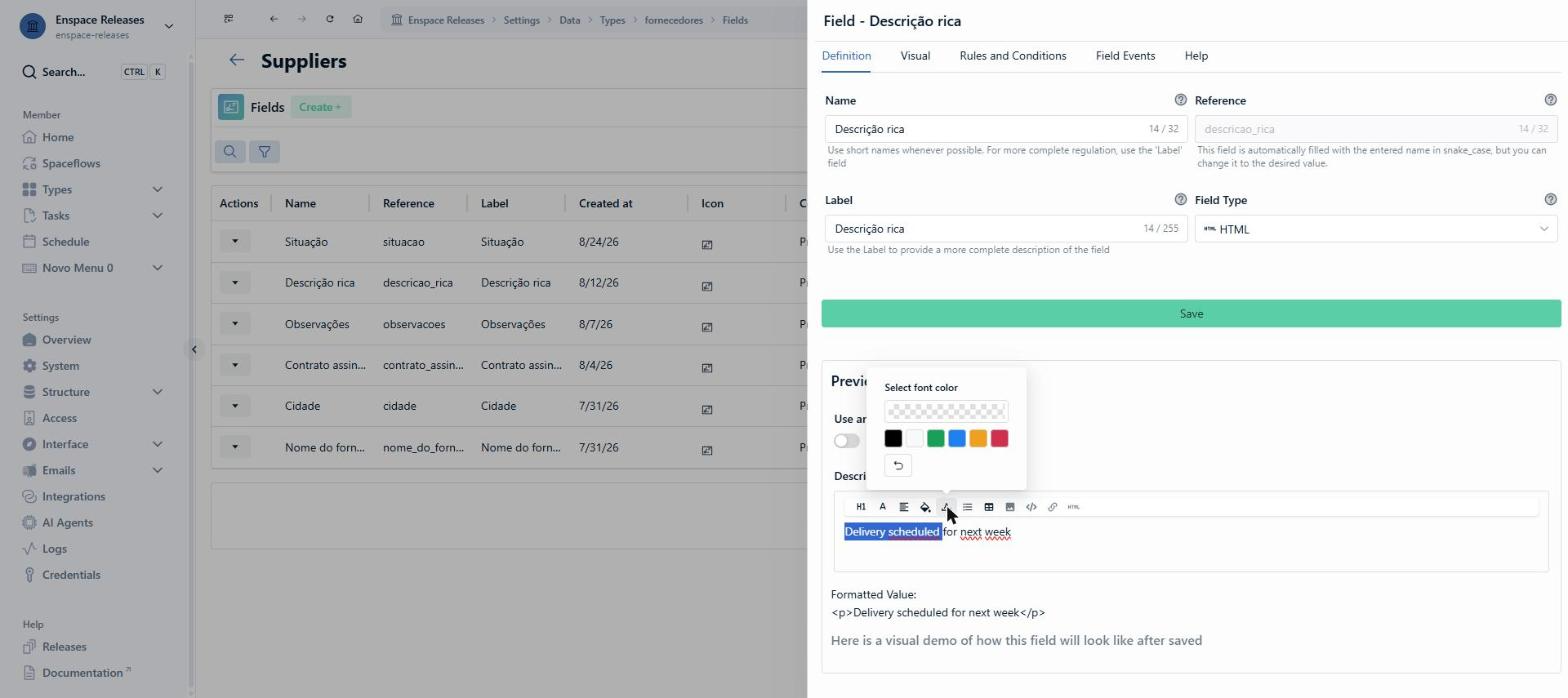Go to home via the top bar house icon
Screen dimensions: 1568x698
(x=358, y=19)
